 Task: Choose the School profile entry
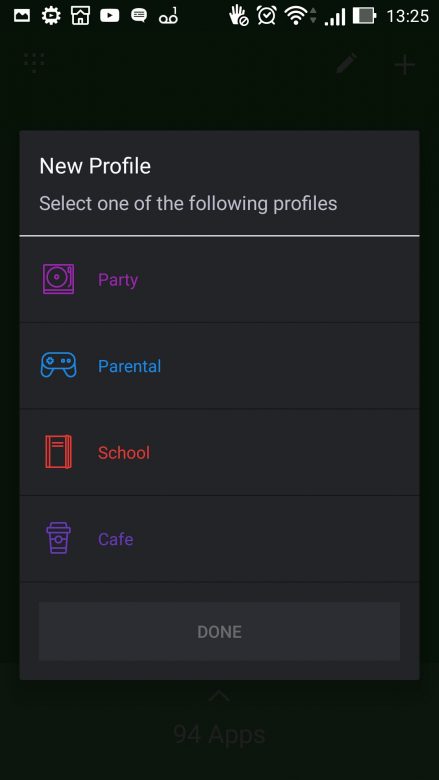tap(219, 452)
